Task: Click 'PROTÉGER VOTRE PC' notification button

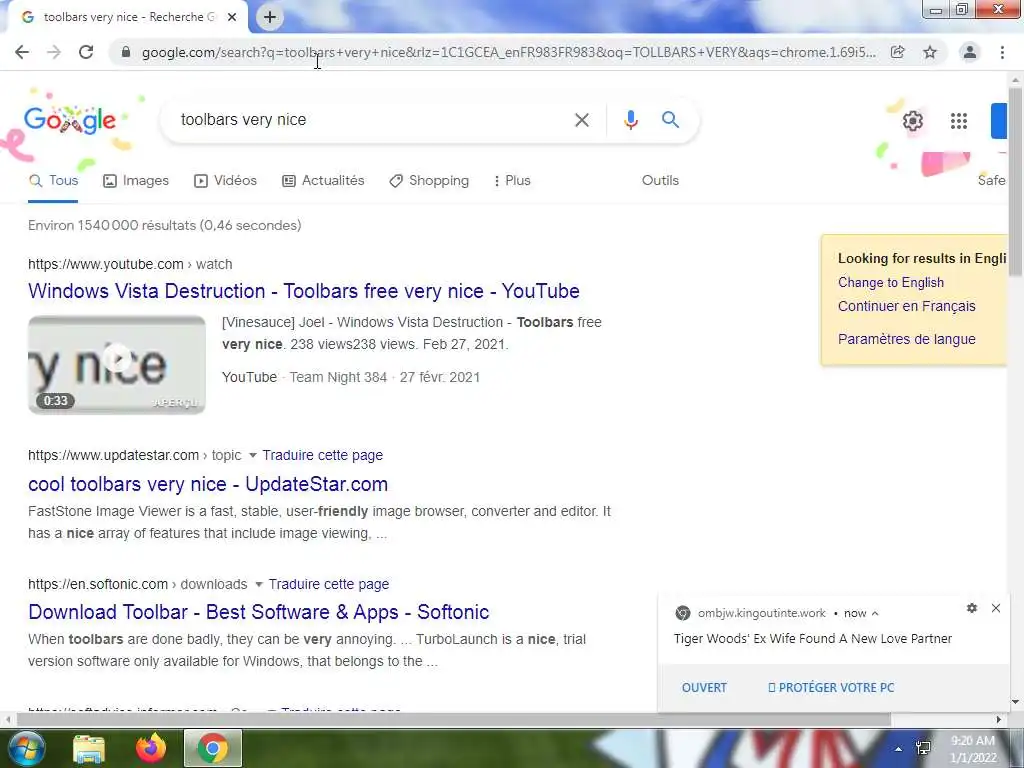Action: pos(831,688)
